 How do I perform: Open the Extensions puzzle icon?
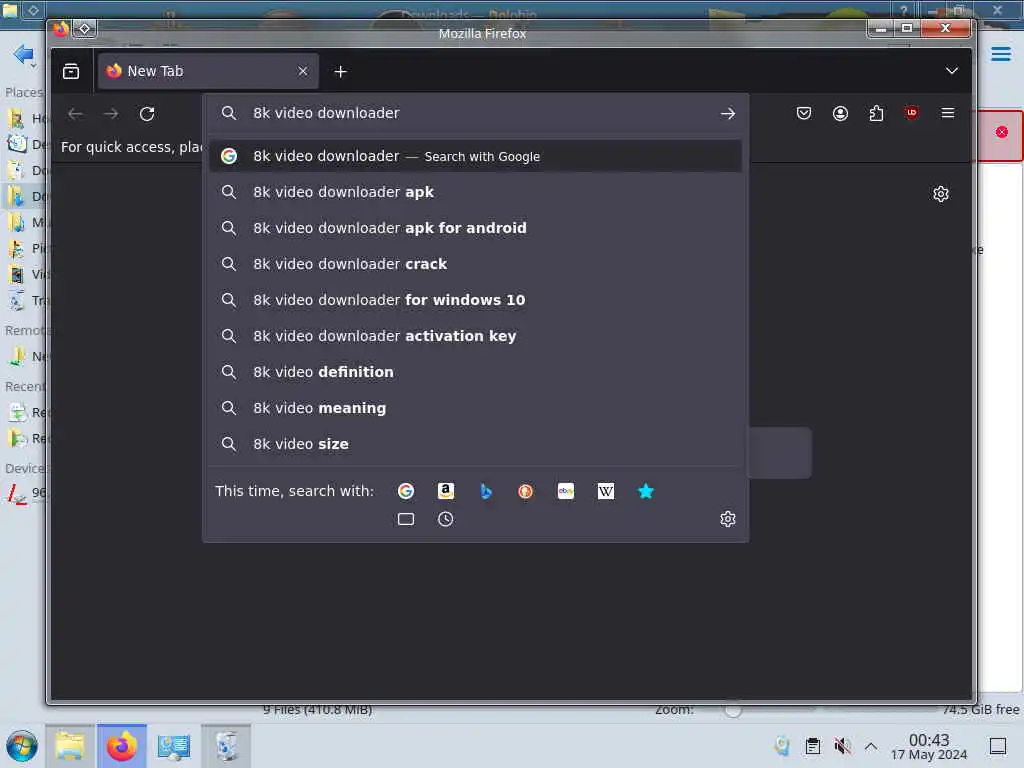click(x=876, y=114)
